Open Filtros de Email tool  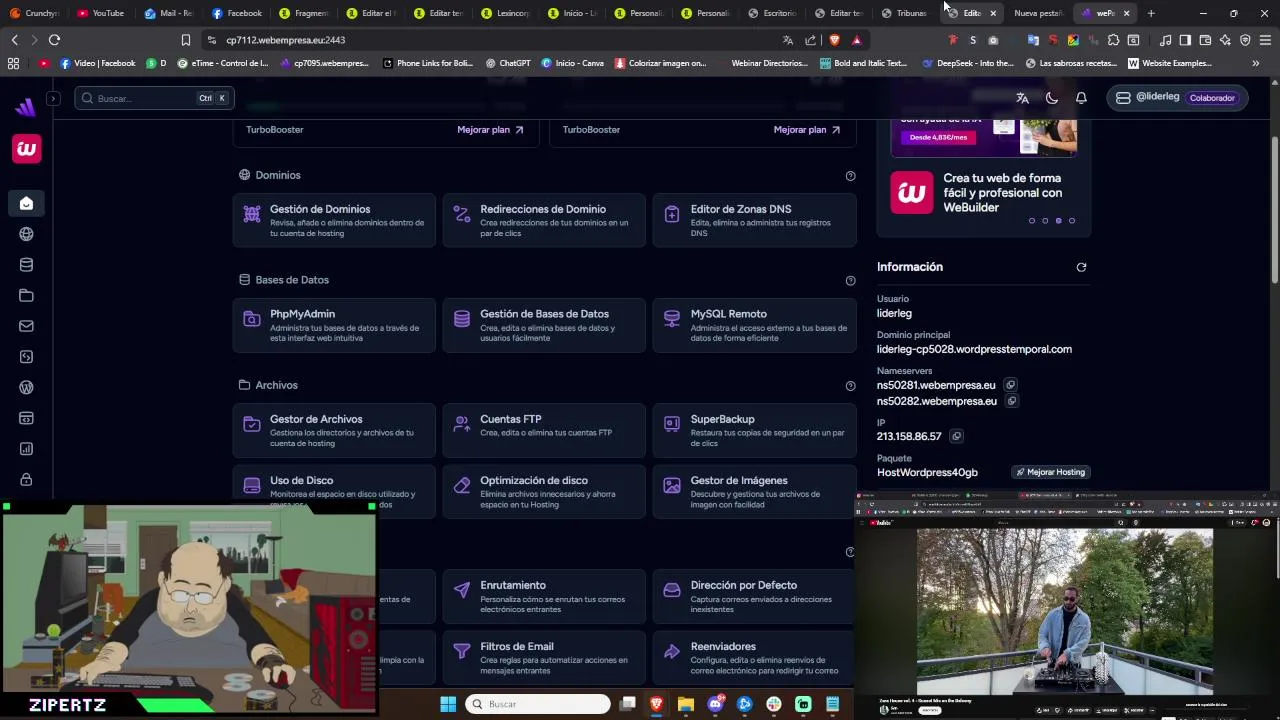point(544,657)
